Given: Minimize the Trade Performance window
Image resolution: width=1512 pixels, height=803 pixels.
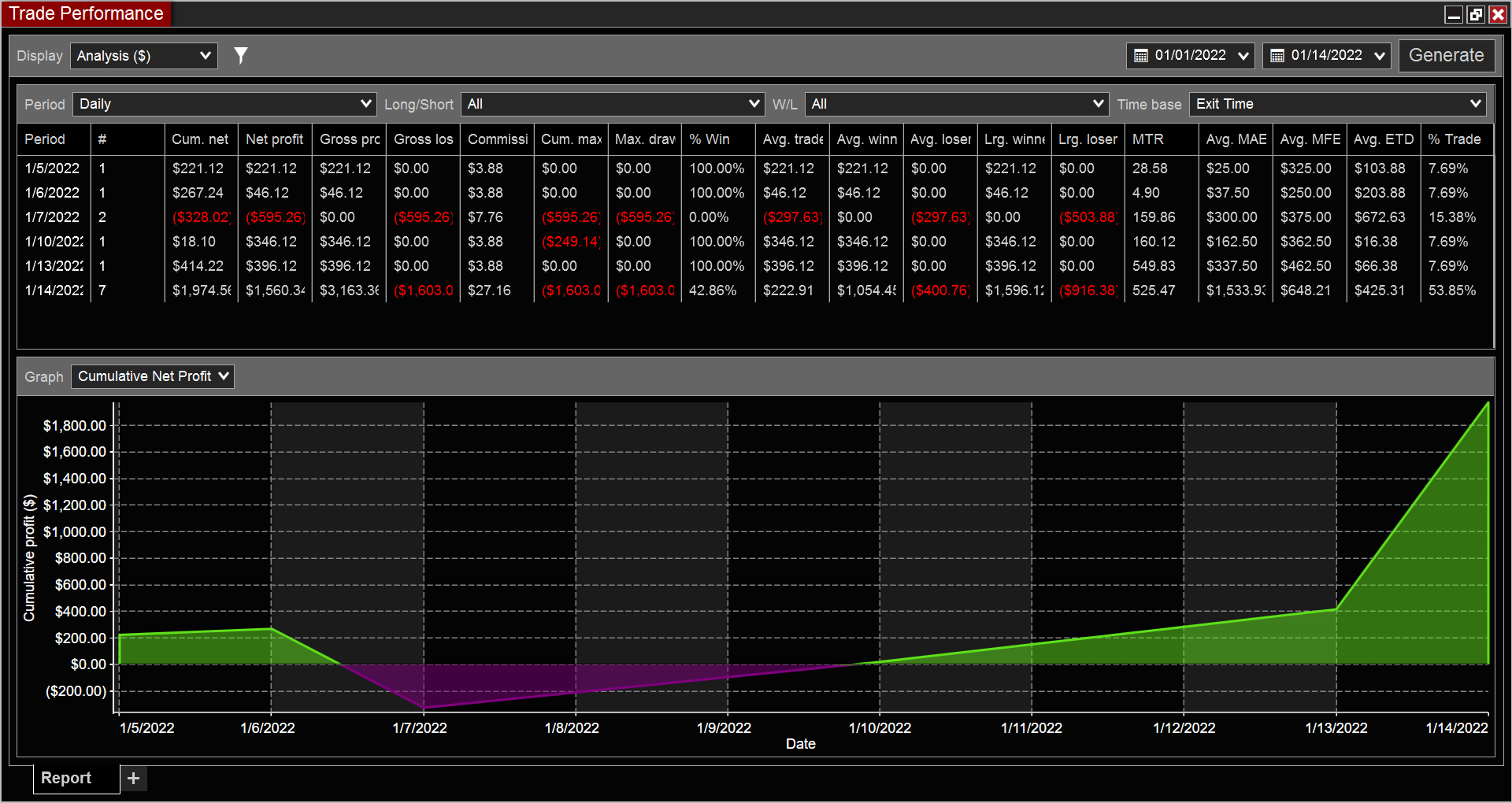Looking at the screenshot, I should coord(1454,14).
